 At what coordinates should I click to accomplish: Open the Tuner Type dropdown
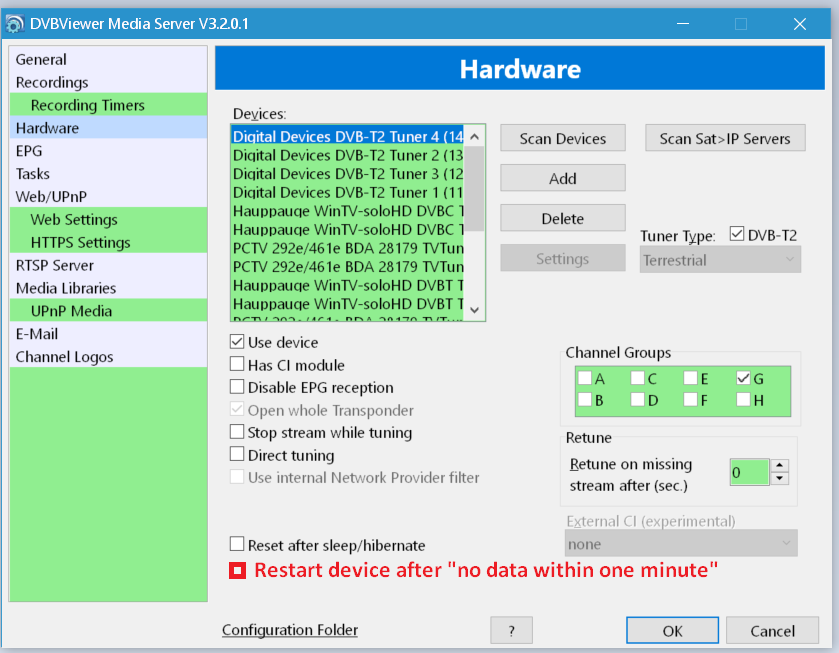coord(720,260)
